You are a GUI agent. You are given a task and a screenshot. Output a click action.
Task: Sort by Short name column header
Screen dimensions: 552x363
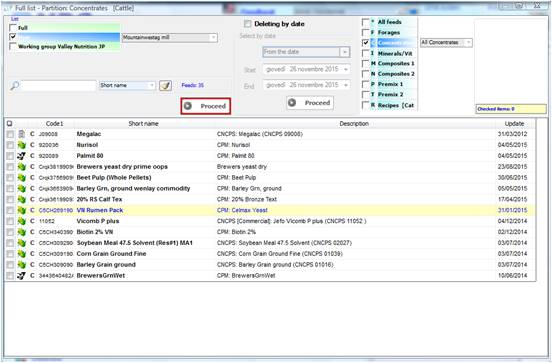pyautogui.click(x=143, y=124)
